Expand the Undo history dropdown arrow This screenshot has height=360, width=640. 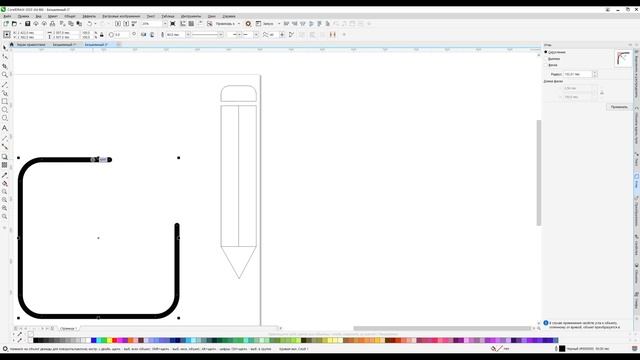(95, 24)
